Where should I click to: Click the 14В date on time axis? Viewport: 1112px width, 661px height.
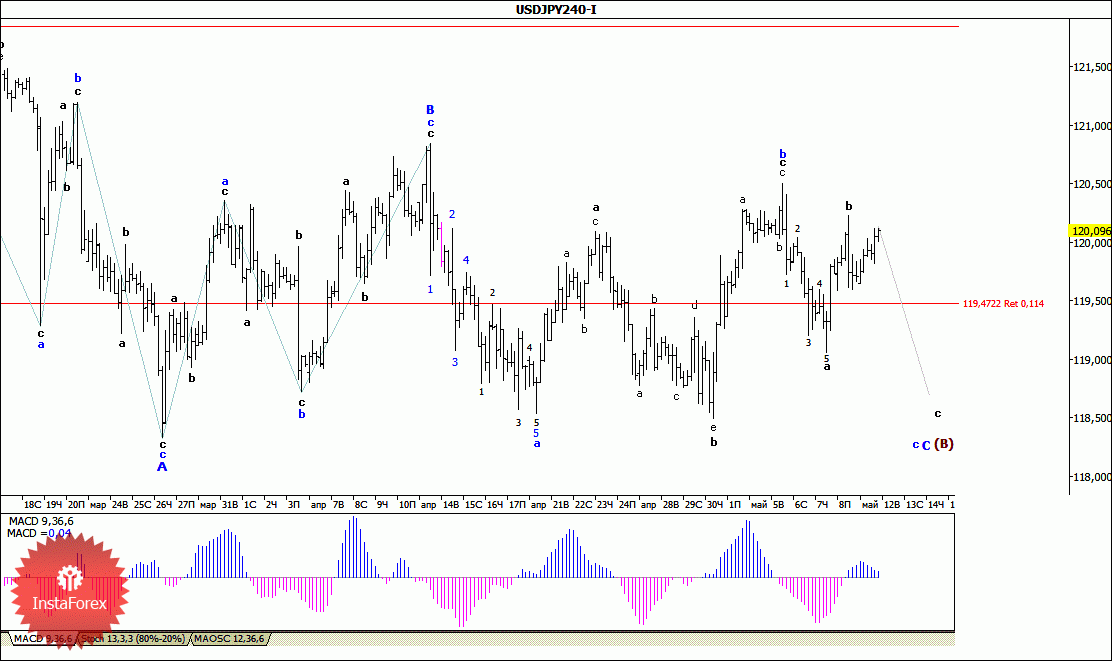[451, 505]
